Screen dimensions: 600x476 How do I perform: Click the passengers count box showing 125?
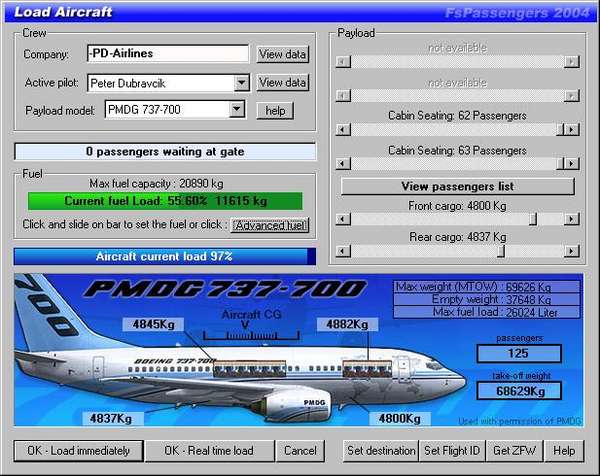coord(519,353)
